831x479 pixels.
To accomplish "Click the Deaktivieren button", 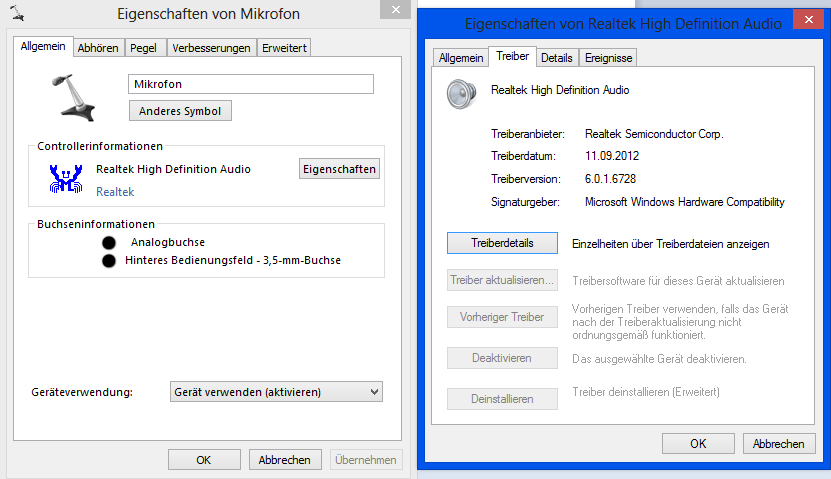I will point(502,358).
